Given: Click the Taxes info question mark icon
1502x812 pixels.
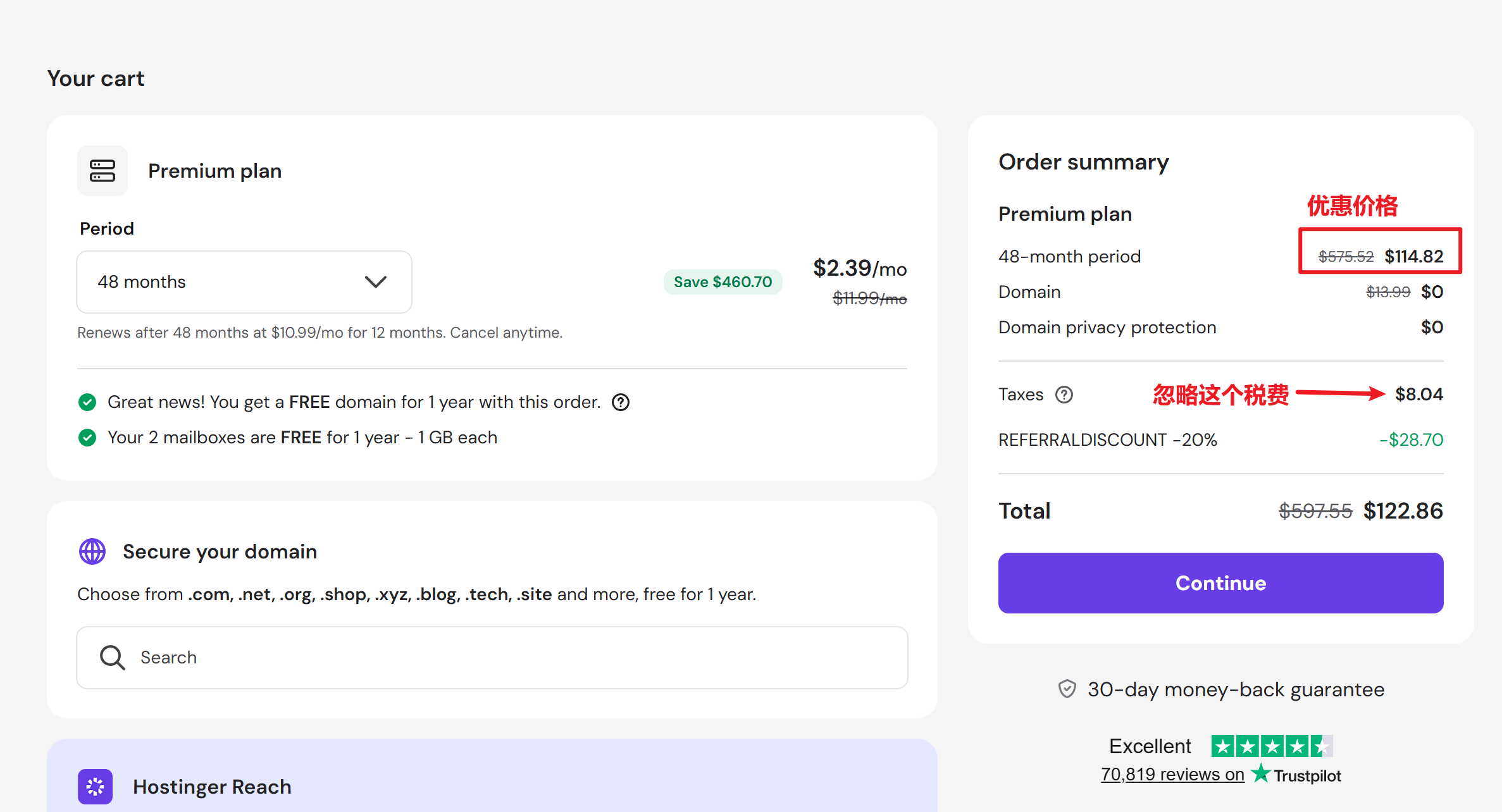Looking at the screenshot, I should pyautogui.click(x=1064, y=395).
